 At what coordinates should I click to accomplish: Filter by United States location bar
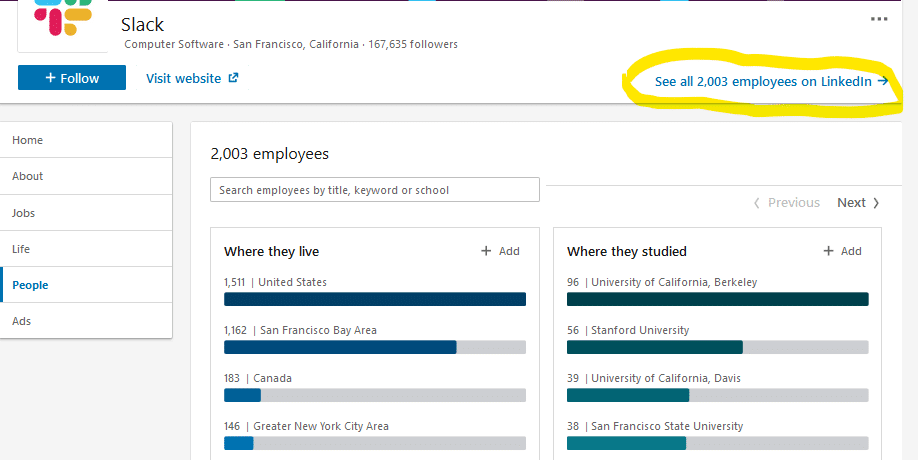click(x=375, y=299)
